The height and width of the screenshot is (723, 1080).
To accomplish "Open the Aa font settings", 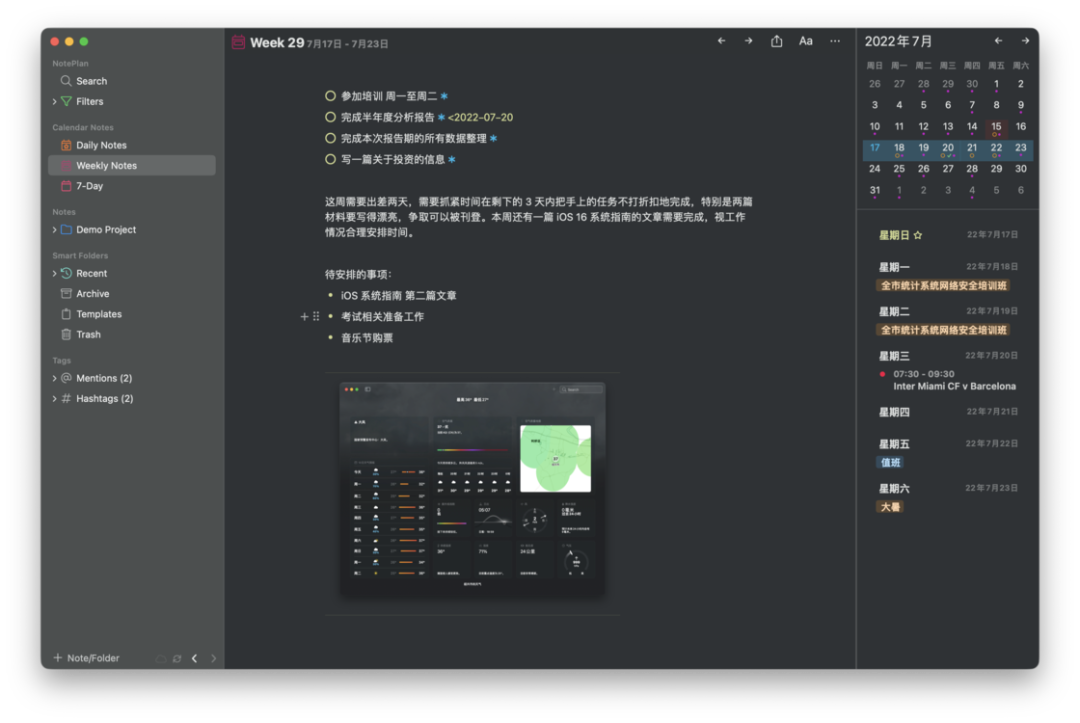I will point(806,41).
